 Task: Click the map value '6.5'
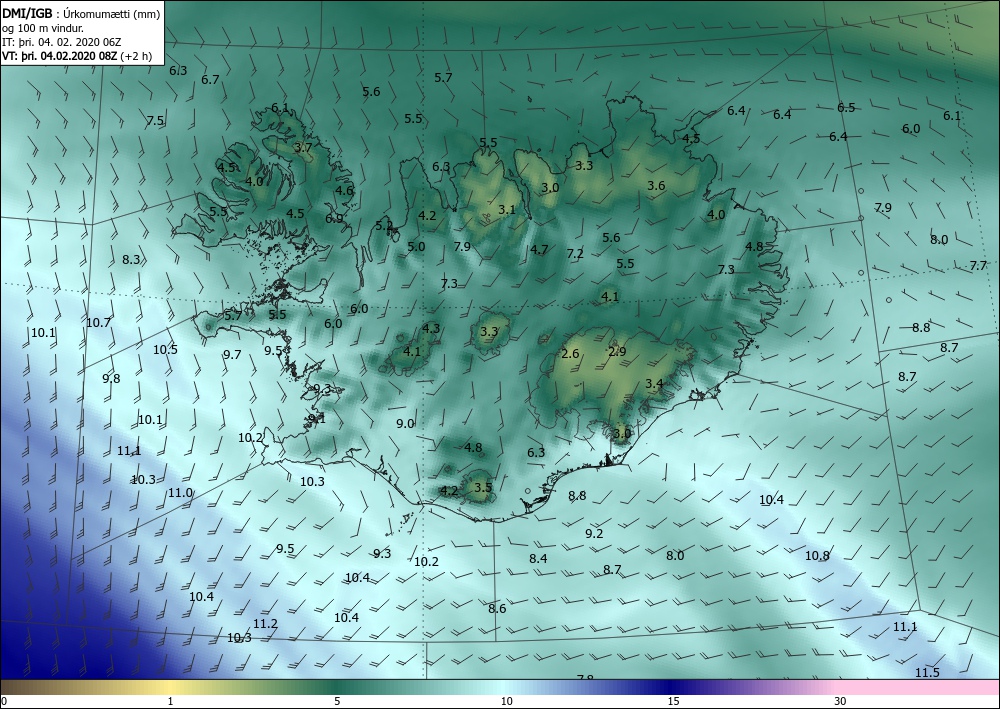pos(846,107)
